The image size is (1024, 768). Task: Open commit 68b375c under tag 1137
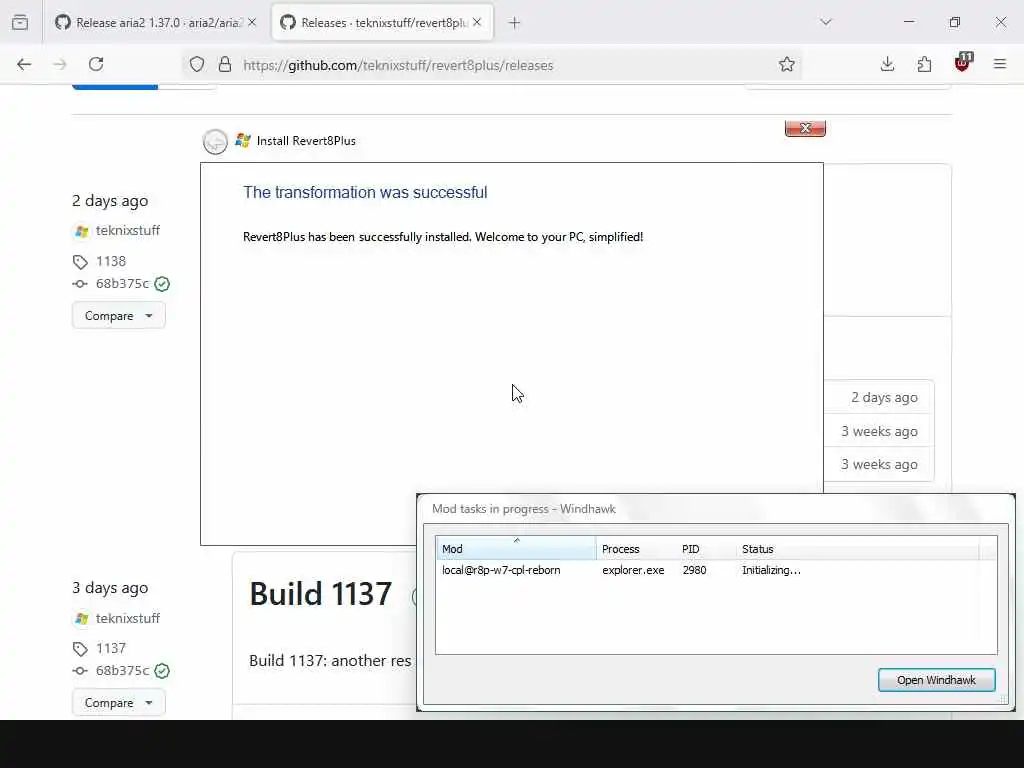pyautogui.click(x=122, y=671)
